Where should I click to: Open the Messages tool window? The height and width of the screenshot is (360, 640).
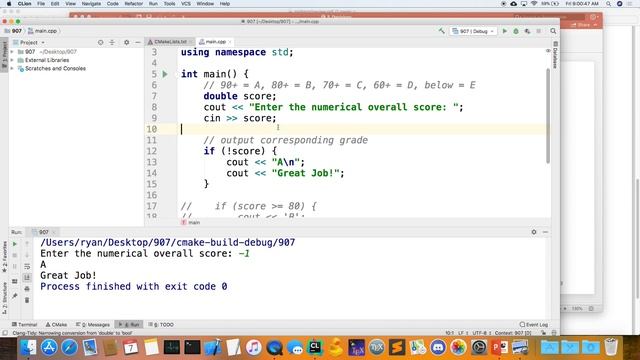click(x=93, y=324)
